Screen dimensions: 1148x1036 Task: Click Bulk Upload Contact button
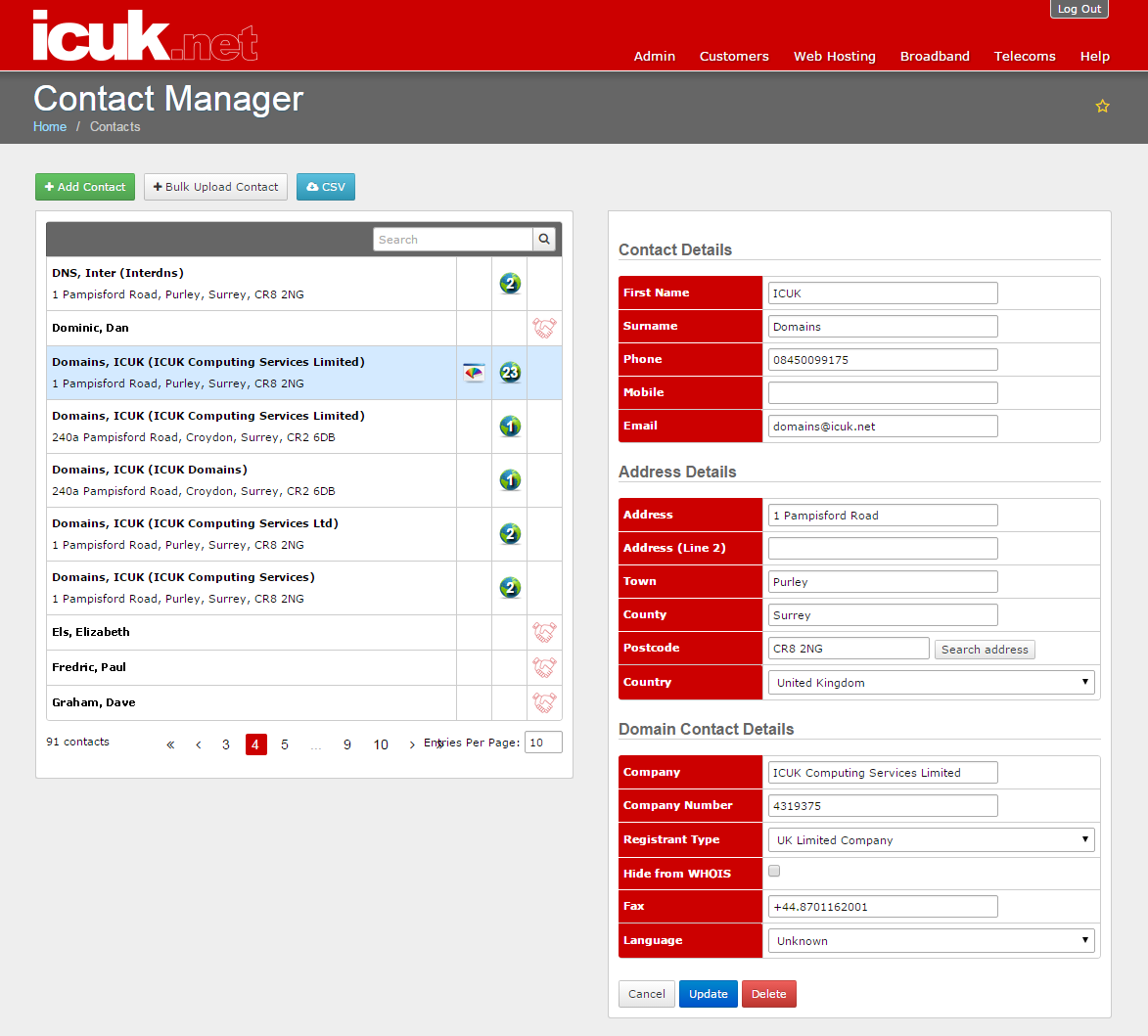coord(216,187)
